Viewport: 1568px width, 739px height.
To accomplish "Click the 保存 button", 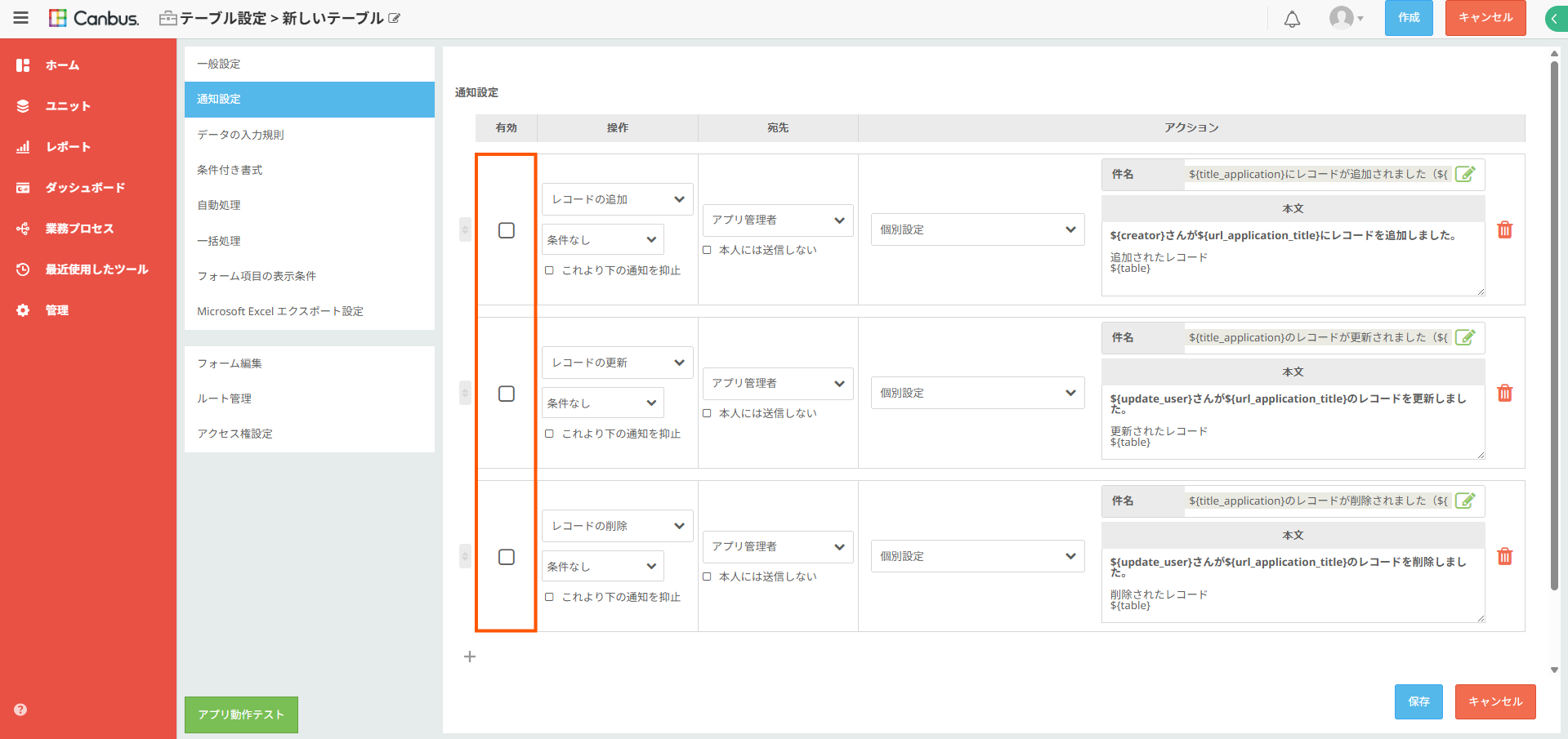I will pos(1418,701).
